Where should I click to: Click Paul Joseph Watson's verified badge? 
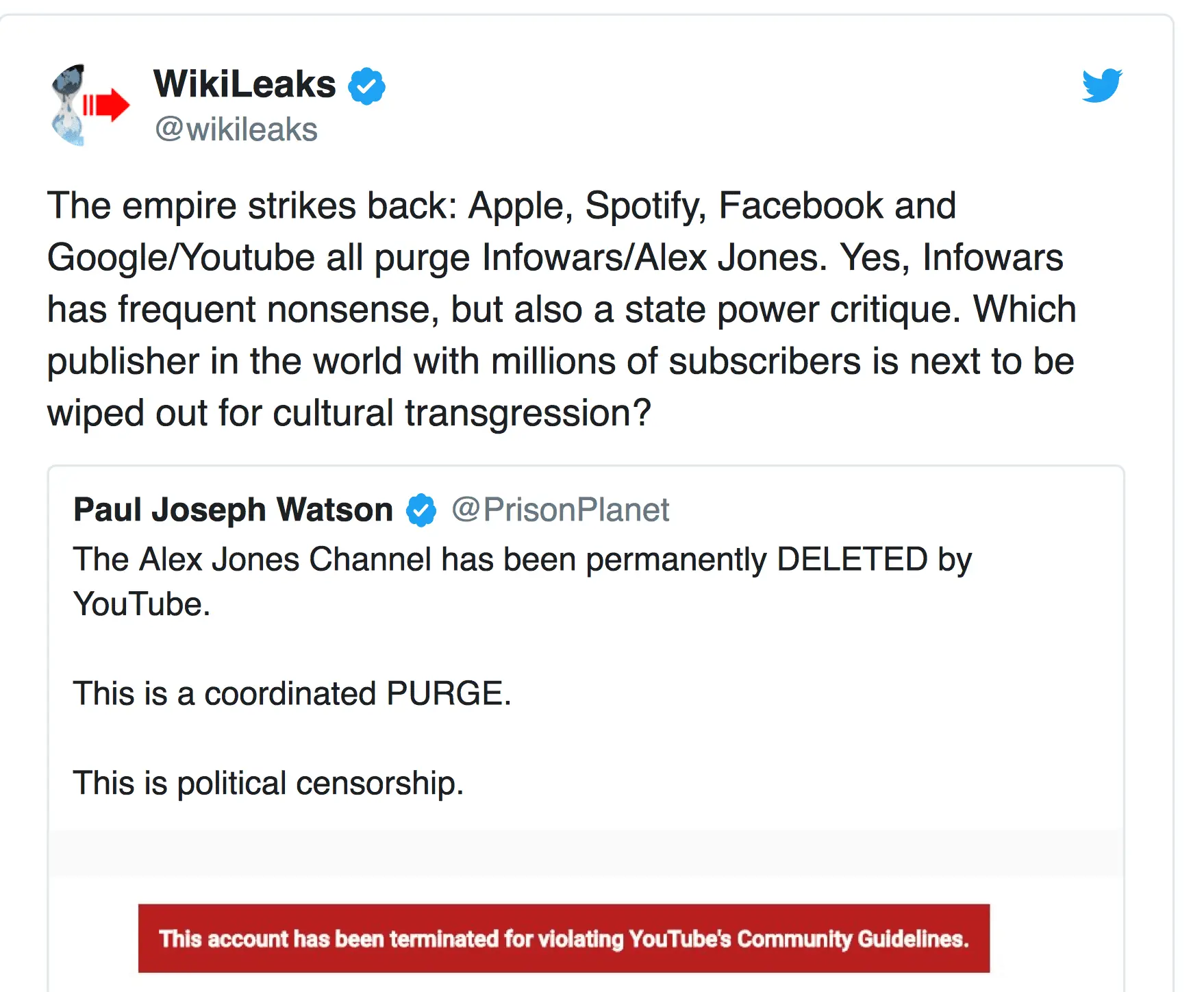click(421, 510)
